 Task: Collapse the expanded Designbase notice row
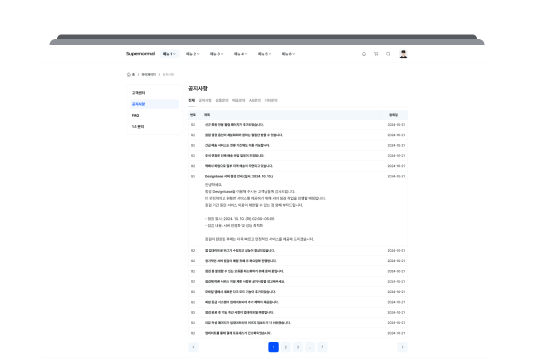298,176
